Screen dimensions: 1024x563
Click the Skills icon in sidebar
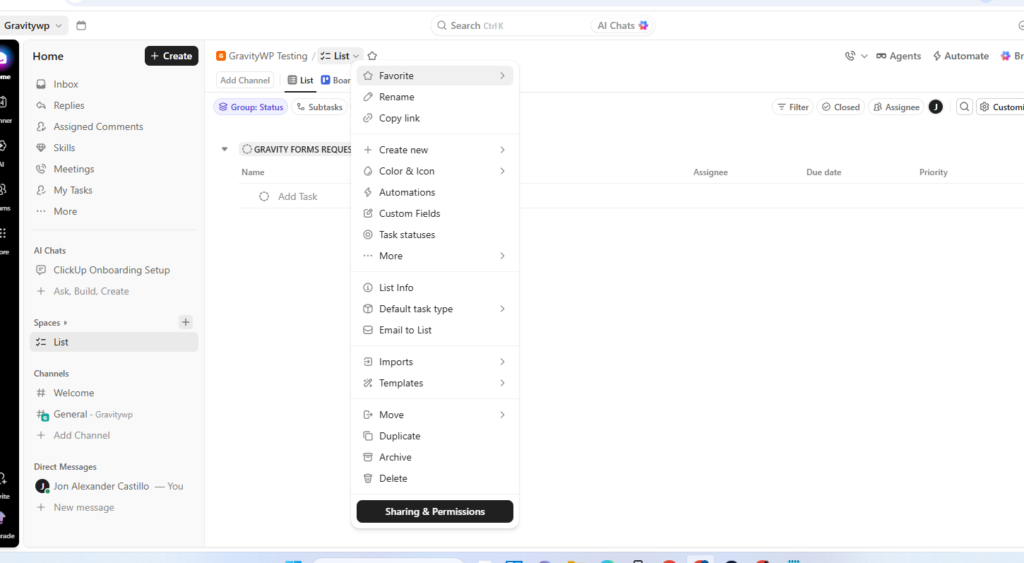(x=41, y=148)
